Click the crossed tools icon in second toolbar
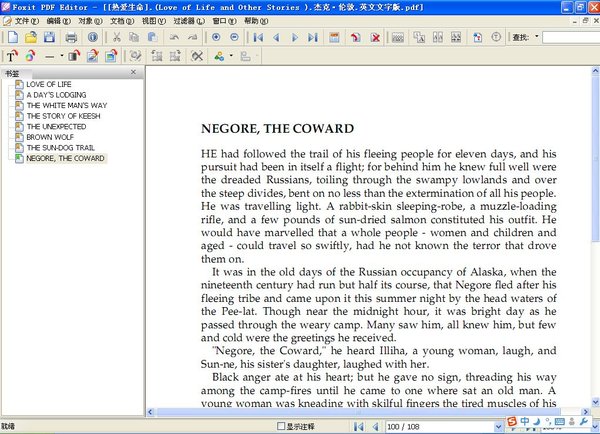Image resolution: width=600 pixels, height=434 pixels. [197, 56]
